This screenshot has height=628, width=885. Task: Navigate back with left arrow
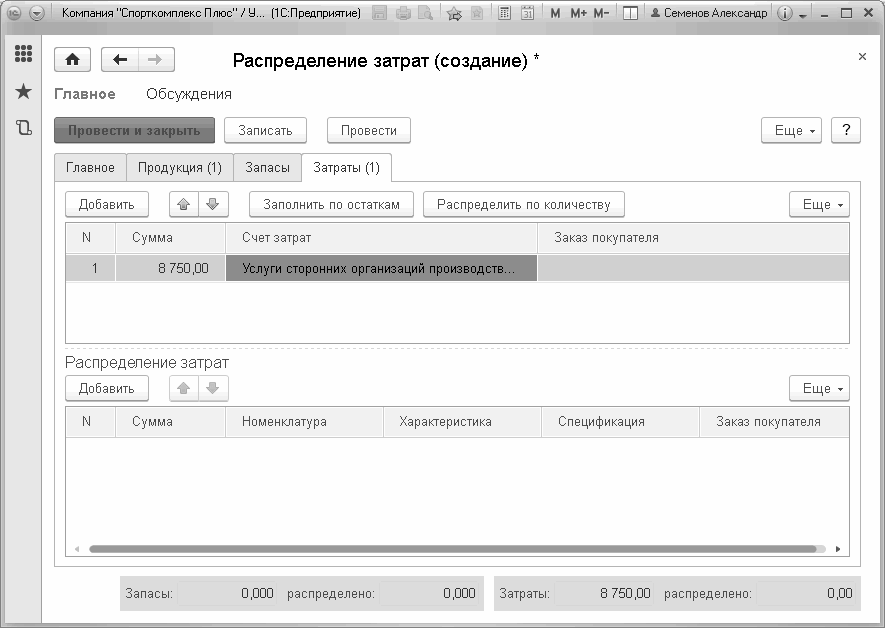[120, 60]
